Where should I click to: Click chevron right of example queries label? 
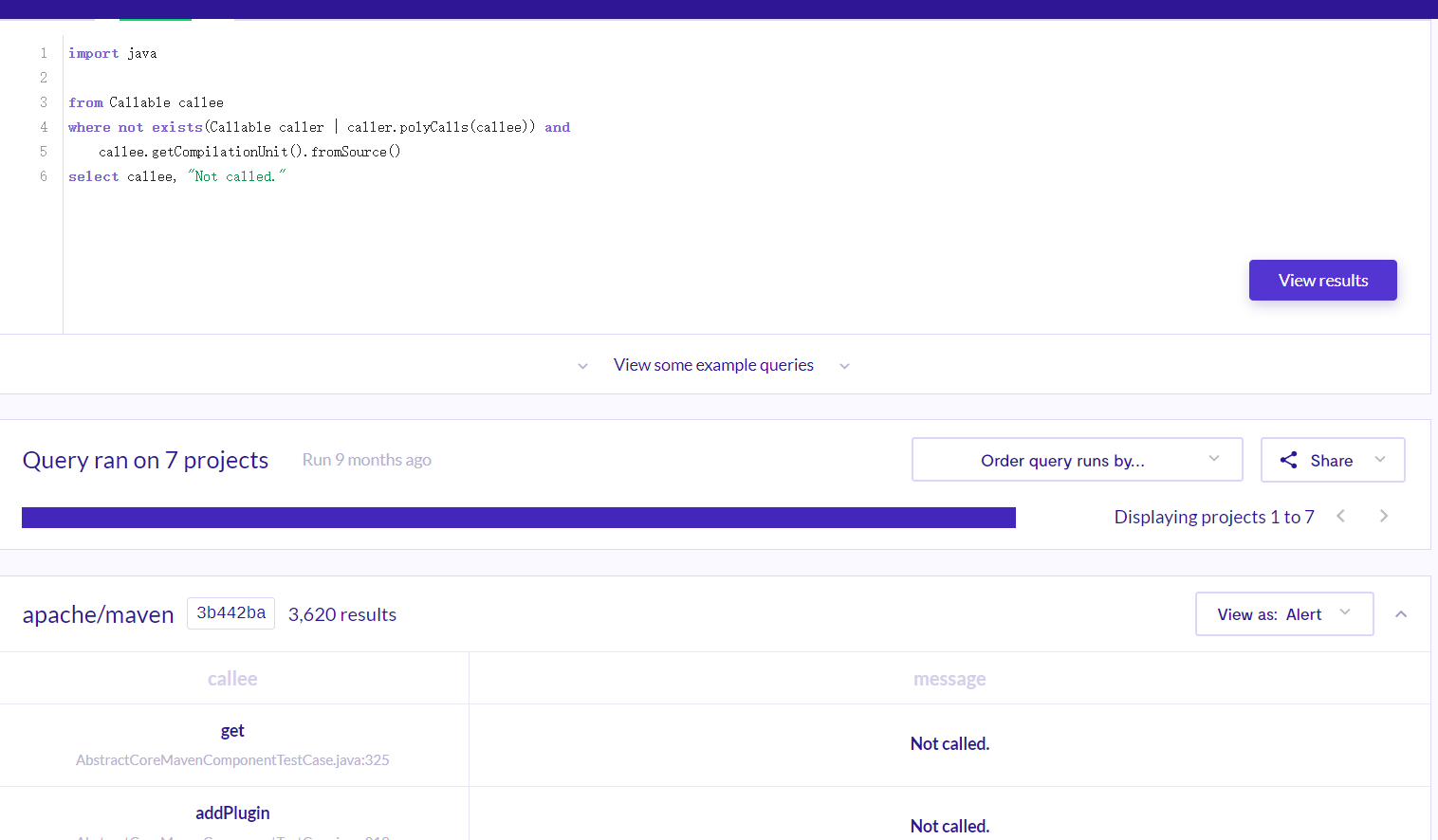(x=844, y=366)
